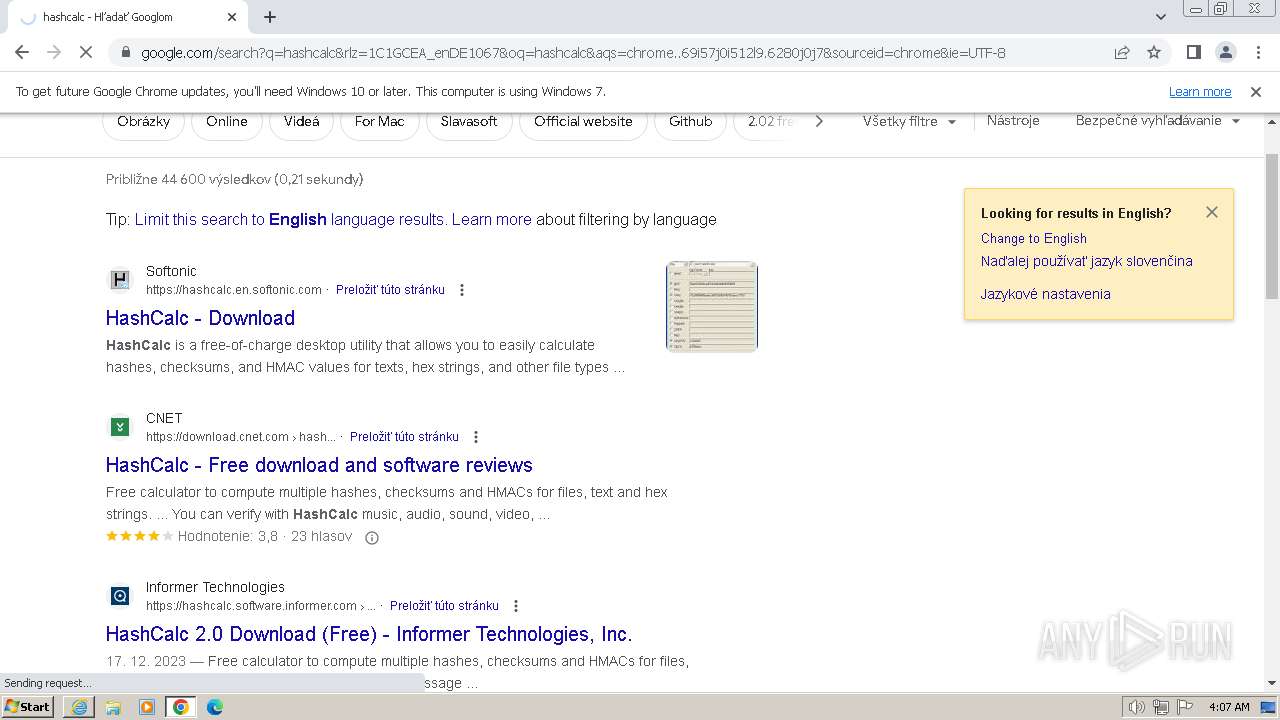Launch Microsoft Edge from taskbar

click(x=215, y=707)
